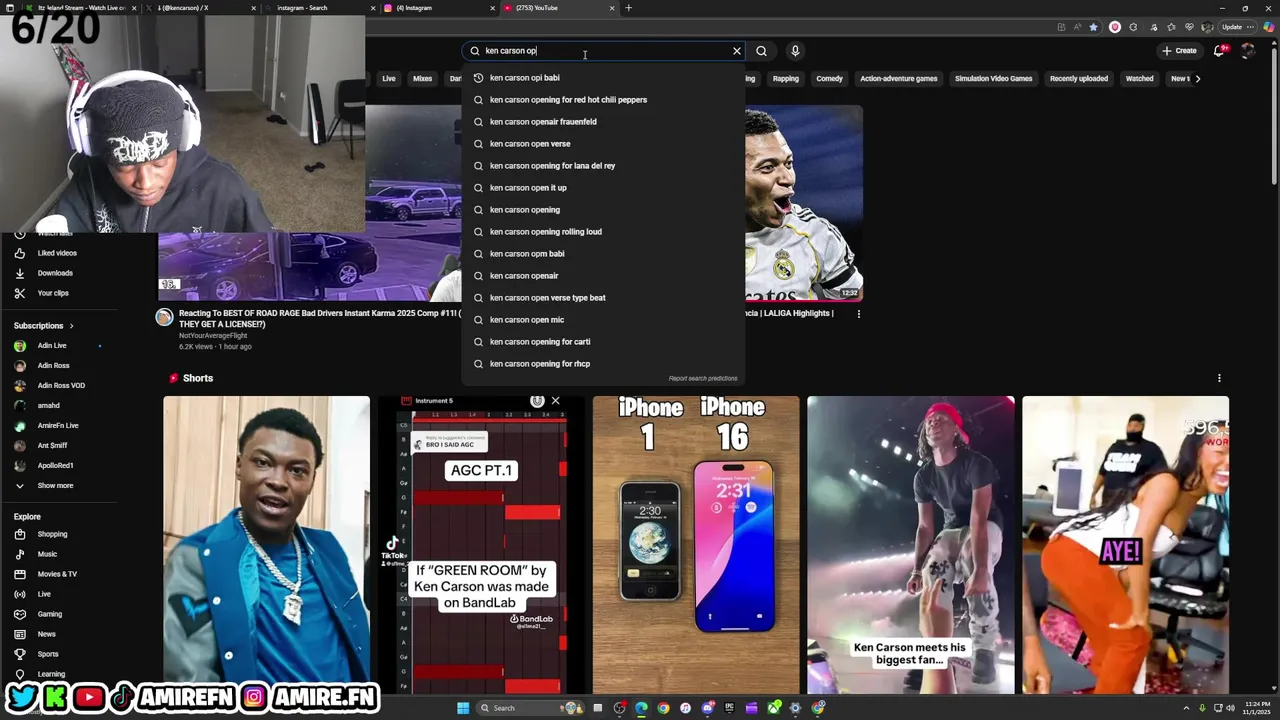The width and height of the screenshot is (1280, 720).
Task: Select suggestion 'ken carson open verse type beat'
Action: pos(603,298)
